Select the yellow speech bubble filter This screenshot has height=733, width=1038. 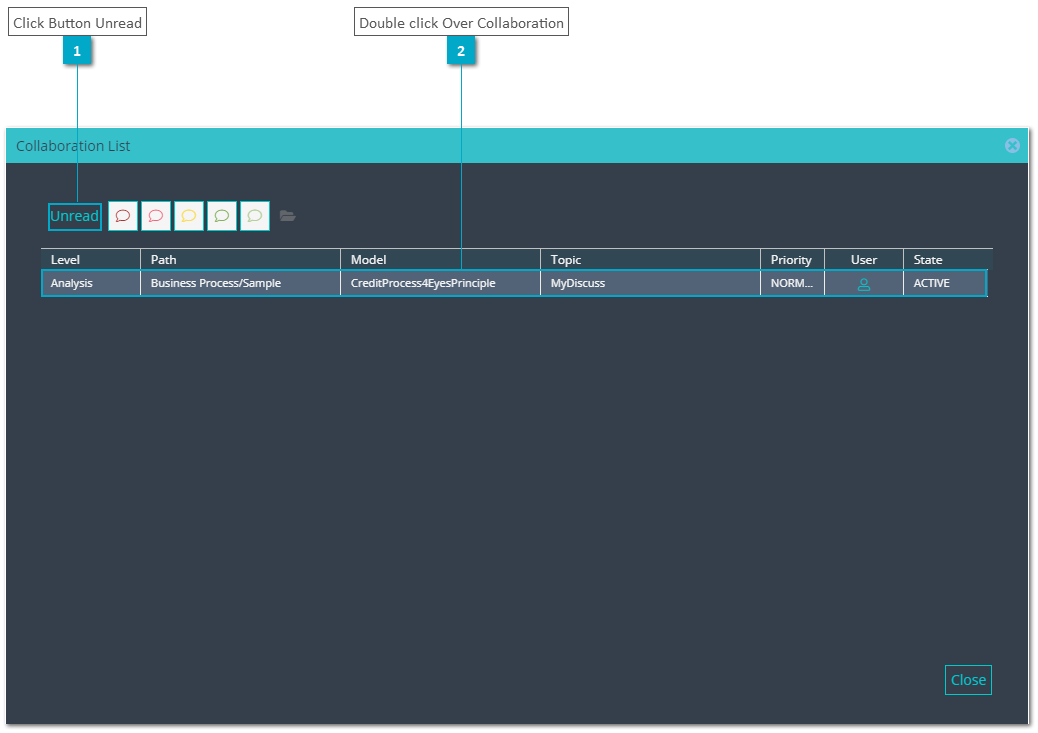click(189, 216)
